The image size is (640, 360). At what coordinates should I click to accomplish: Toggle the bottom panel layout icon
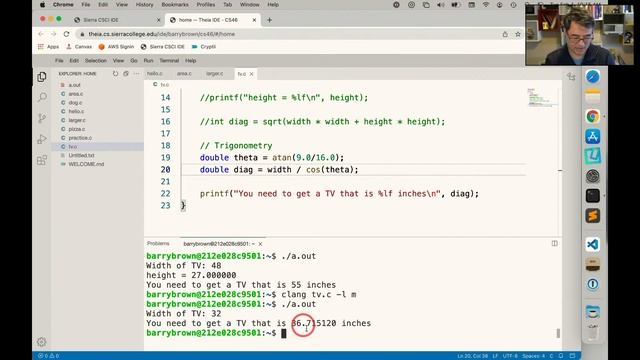pyautogui.click(x=572, y=356)
